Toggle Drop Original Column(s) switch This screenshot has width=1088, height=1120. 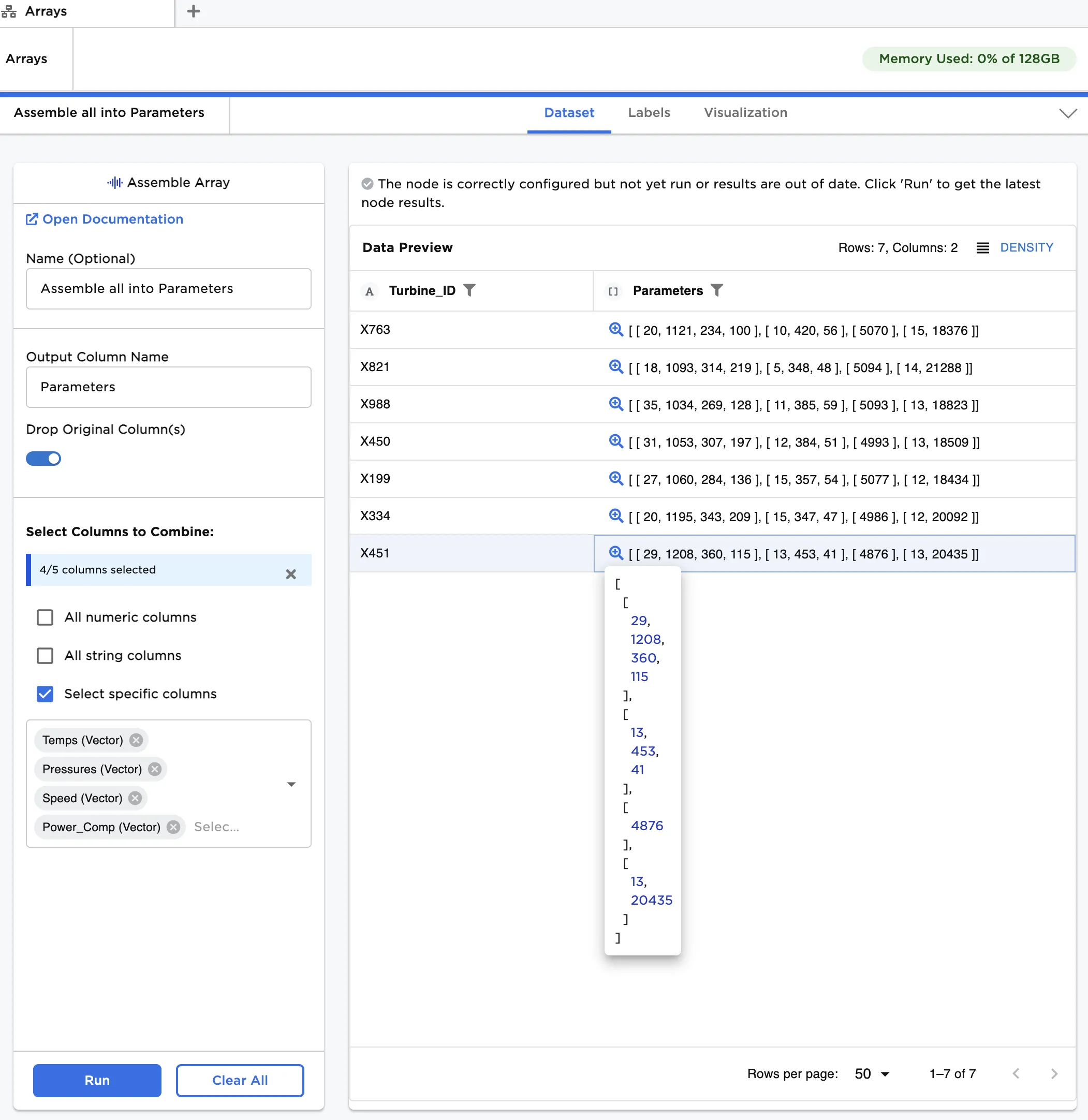tap(43, 458)
